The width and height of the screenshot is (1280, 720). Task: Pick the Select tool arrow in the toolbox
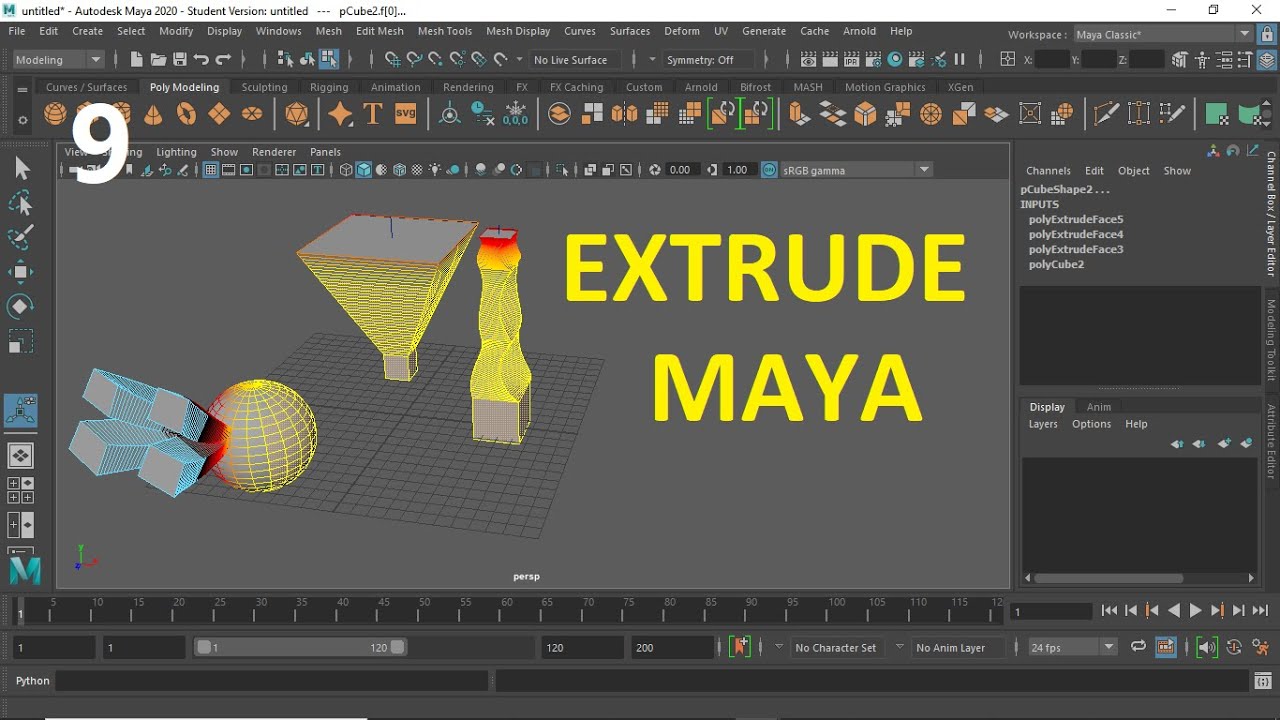[21, 169]
